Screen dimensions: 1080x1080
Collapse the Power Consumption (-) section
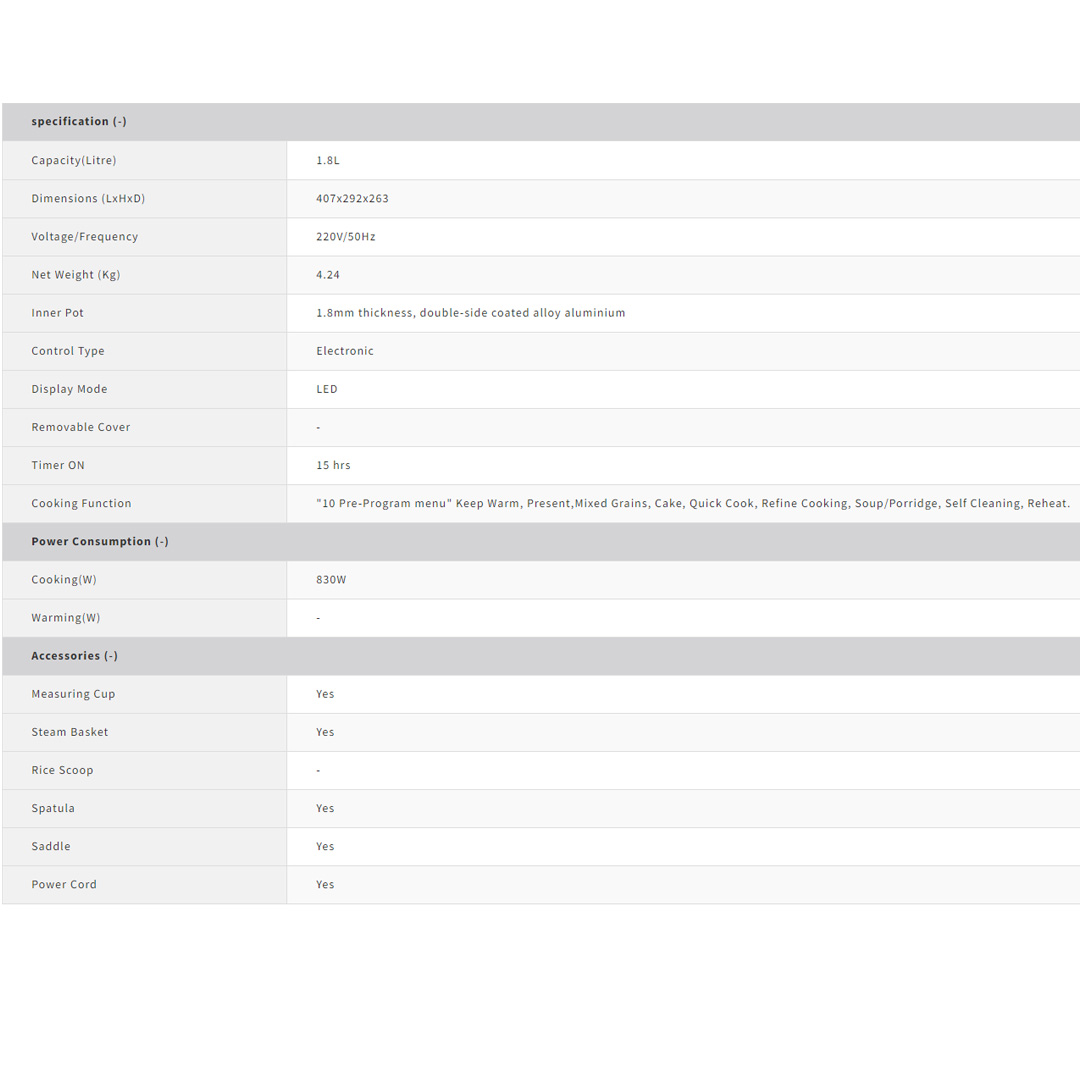click(x=100, y=542)
